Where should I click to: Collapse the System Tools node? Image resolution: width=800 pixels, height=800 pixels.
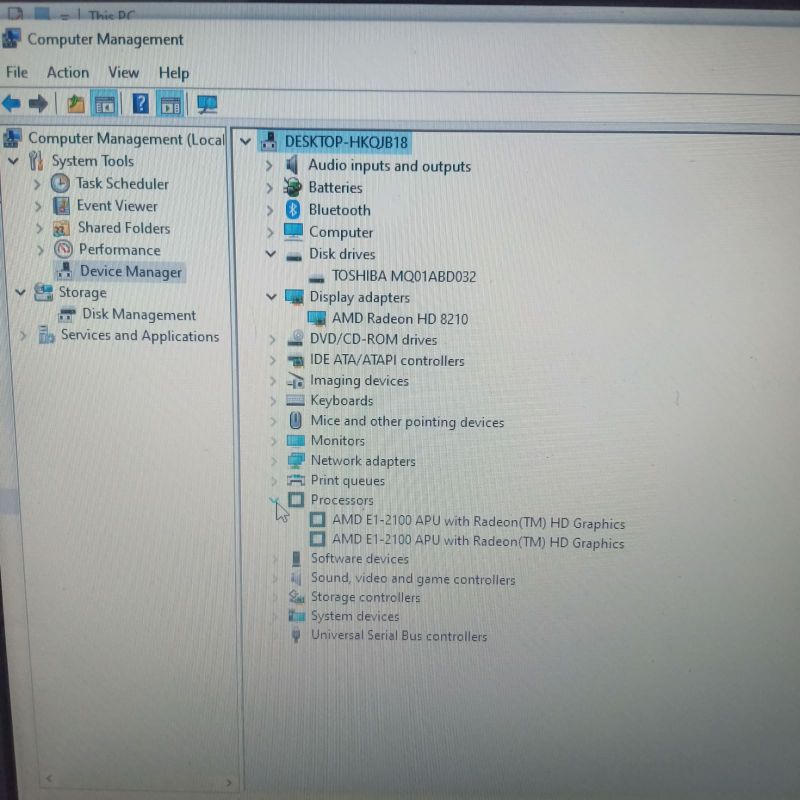tap(14, 161)
